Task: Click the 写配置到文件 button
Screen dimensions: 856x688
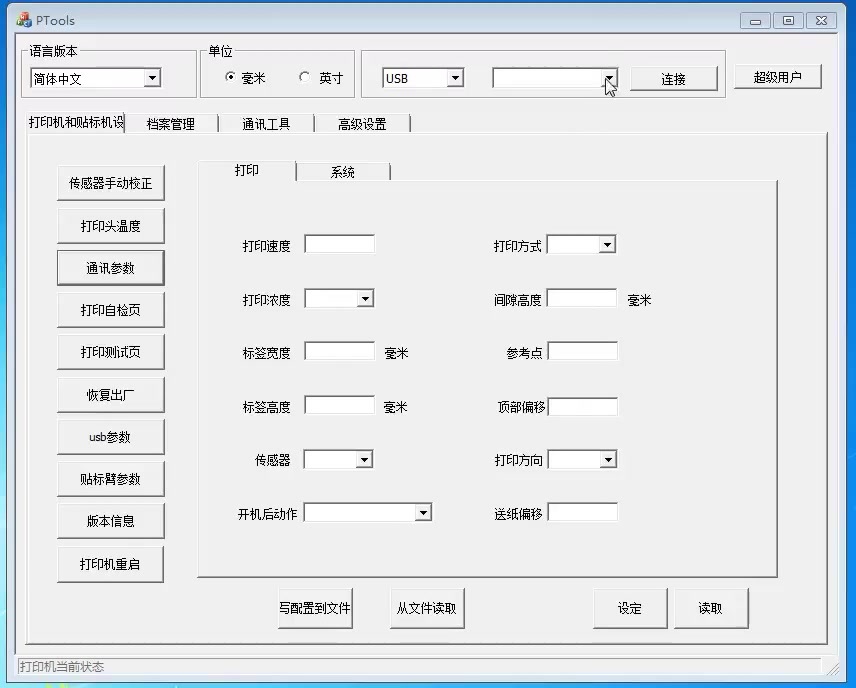Action: 315,608
